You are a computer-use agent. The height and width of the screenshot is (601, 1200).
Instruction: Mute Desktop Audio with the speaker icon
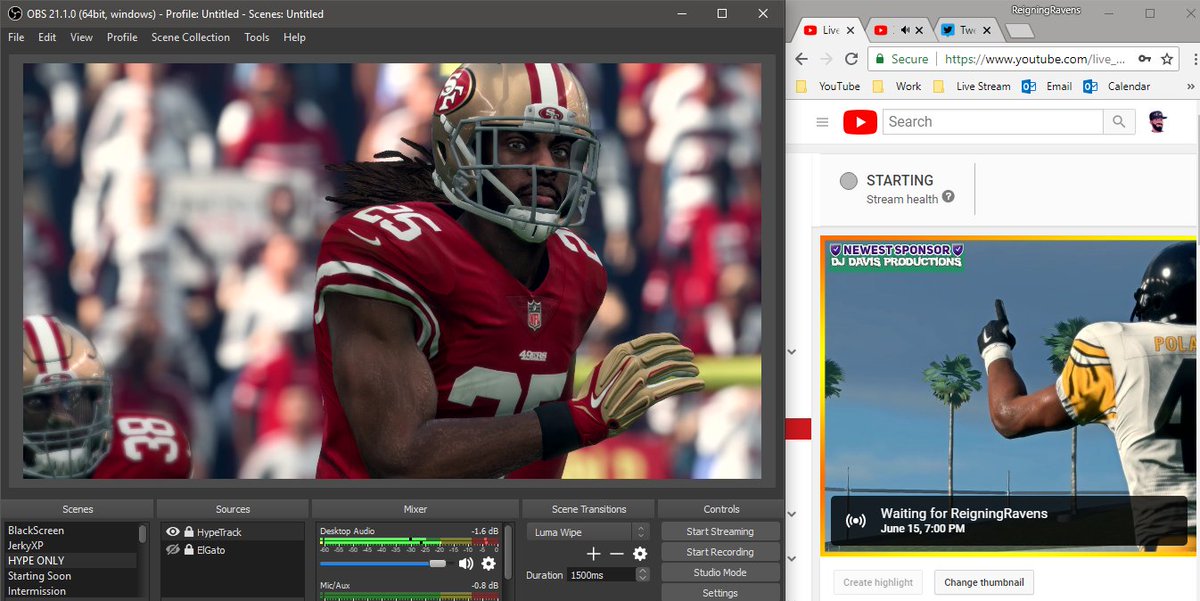click(x=466, y=564)
